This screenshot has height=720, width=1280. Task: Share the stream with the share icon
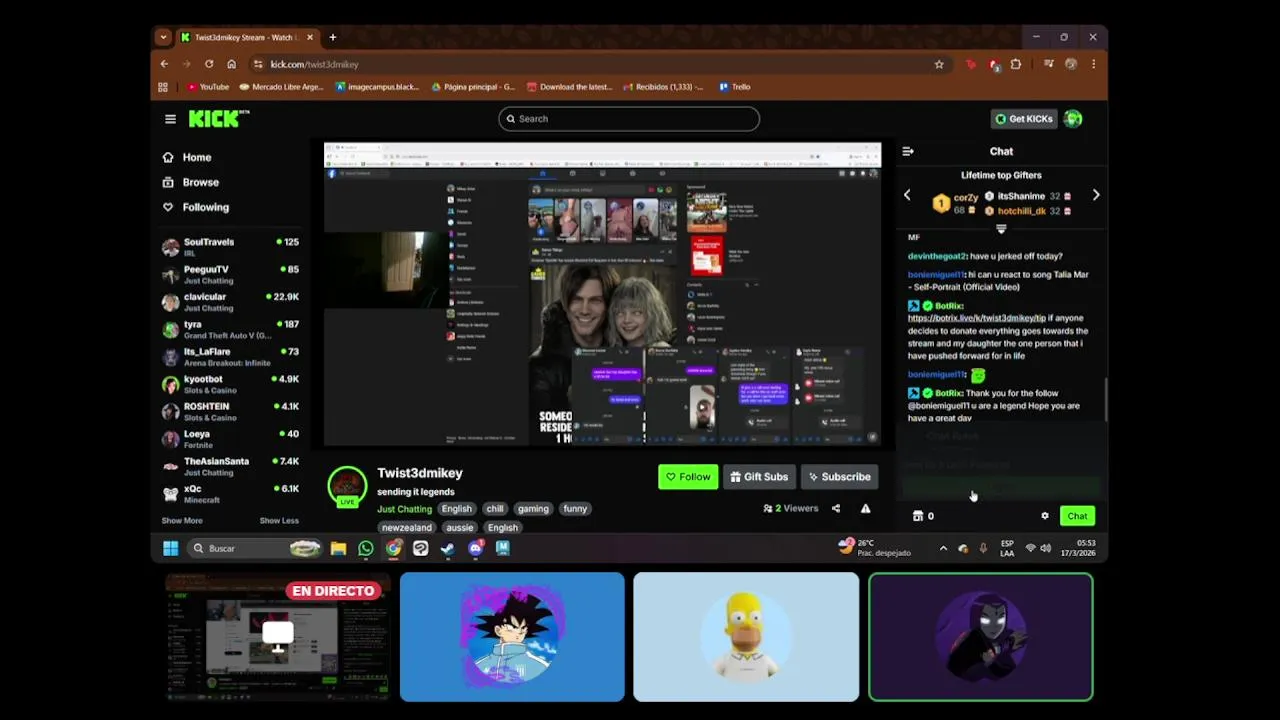836,508
